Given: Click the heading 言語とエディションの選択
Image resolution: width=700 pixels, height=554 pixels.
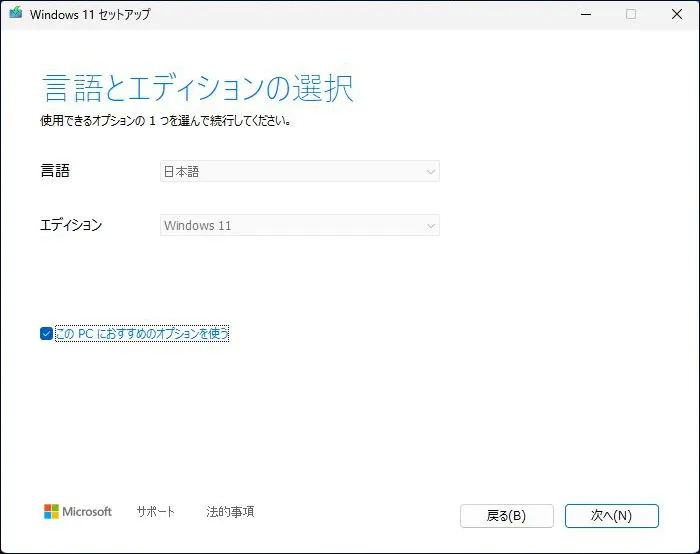Looking at the screenshot, I should [x=198, y=88].
